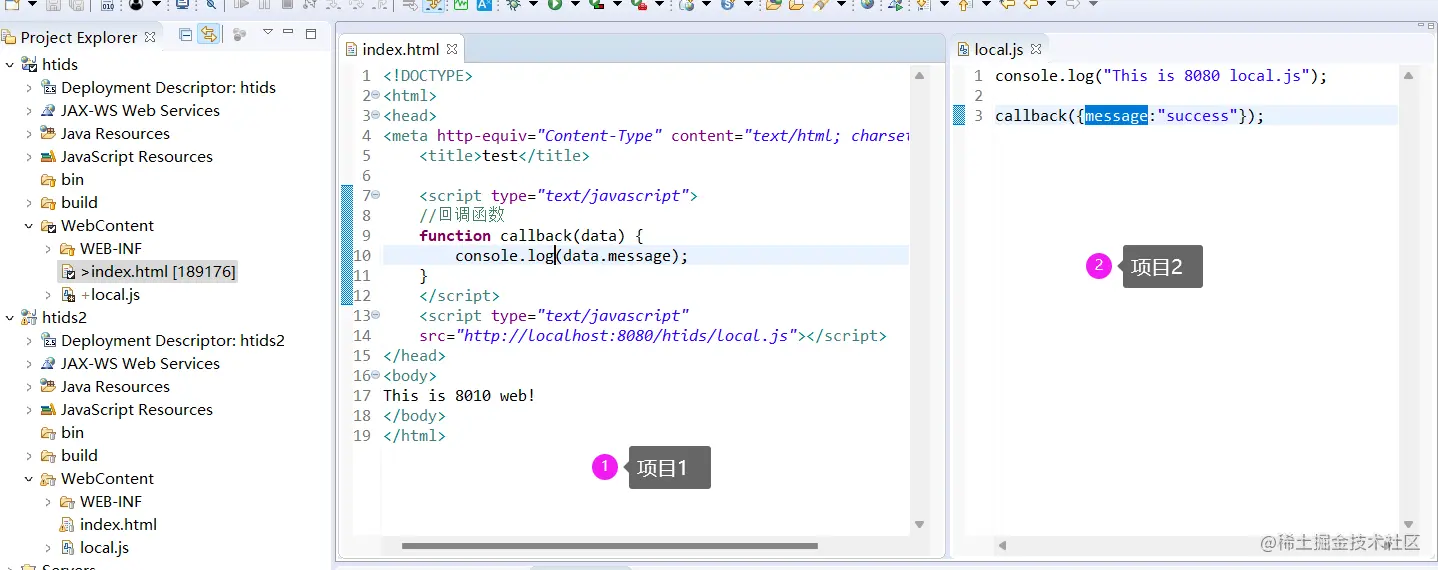Click the index.html horizontal scrollbar thumb
This screenshot has height=570, width=1438.
(x=609, y=546)
